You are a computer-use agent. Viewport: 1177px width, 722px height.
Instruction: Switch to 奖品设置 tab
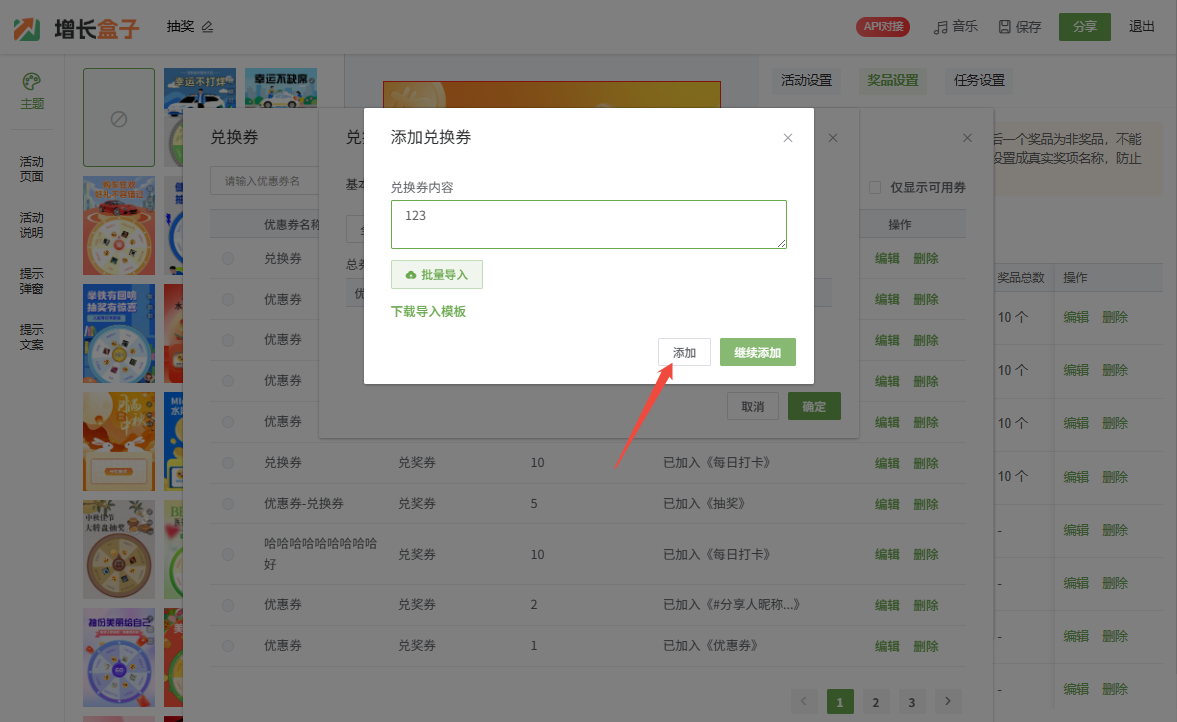[x=893, y=80]
